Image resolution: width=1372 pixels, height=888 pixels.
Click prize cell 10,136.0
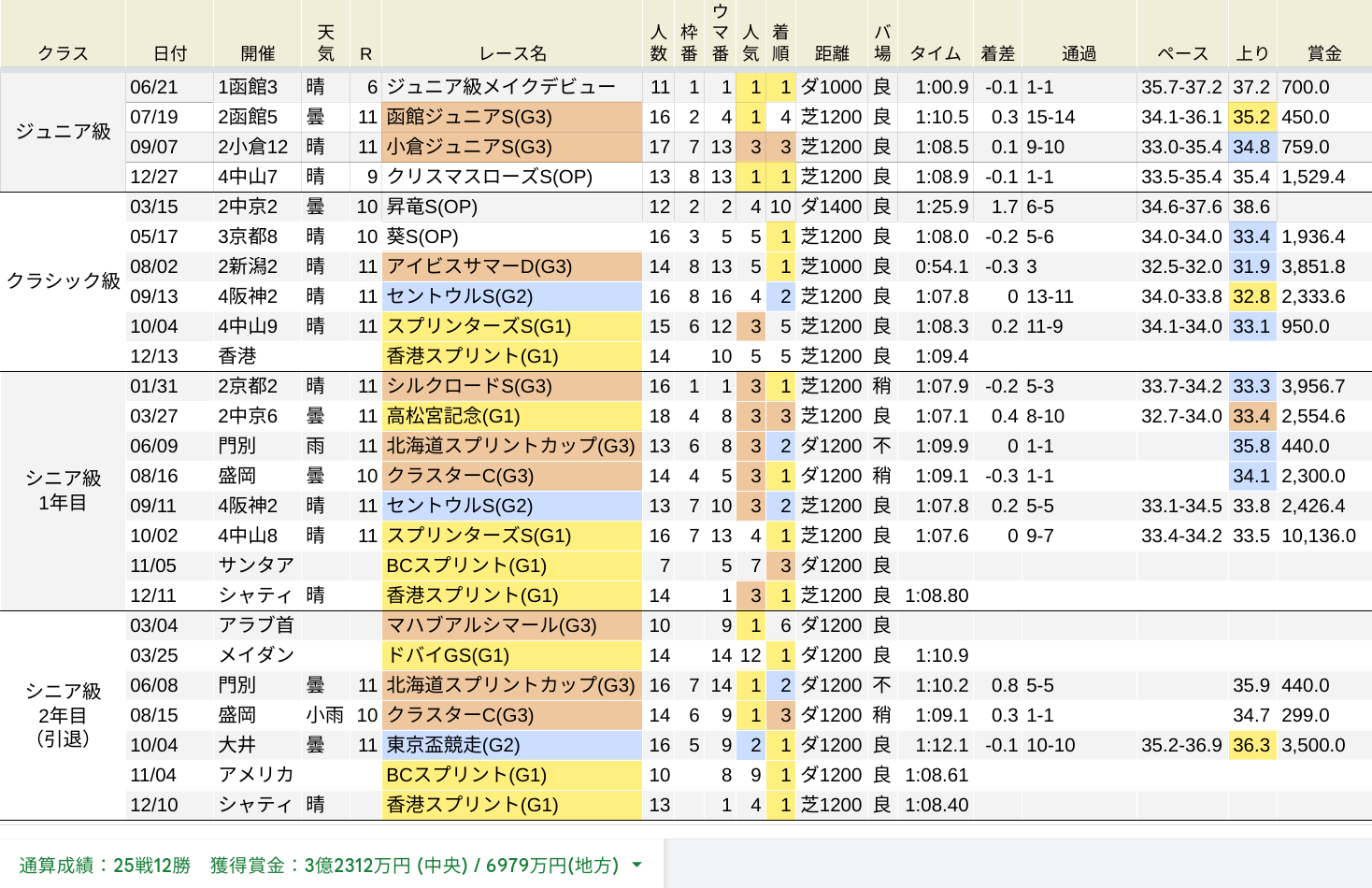click(1323, 536)
